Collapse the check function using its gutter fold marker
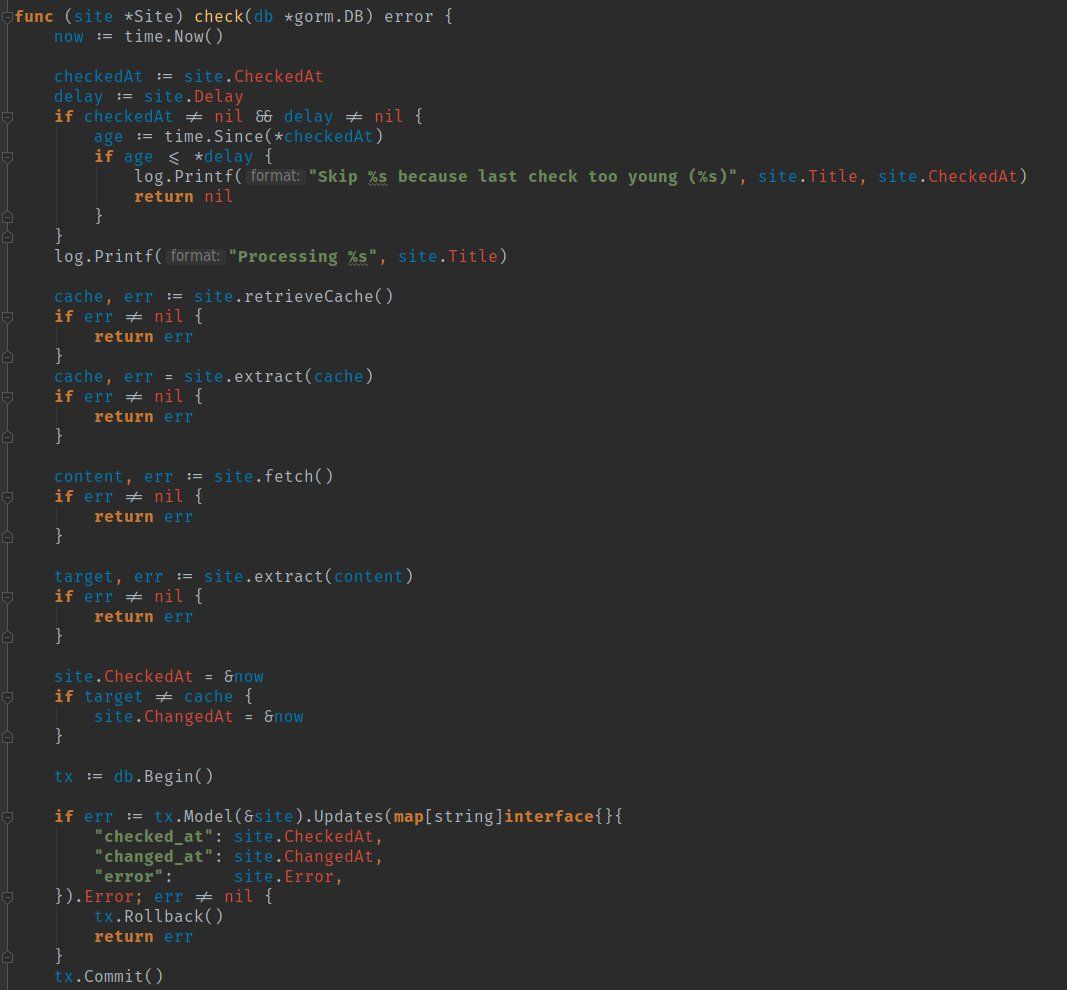 8,17
